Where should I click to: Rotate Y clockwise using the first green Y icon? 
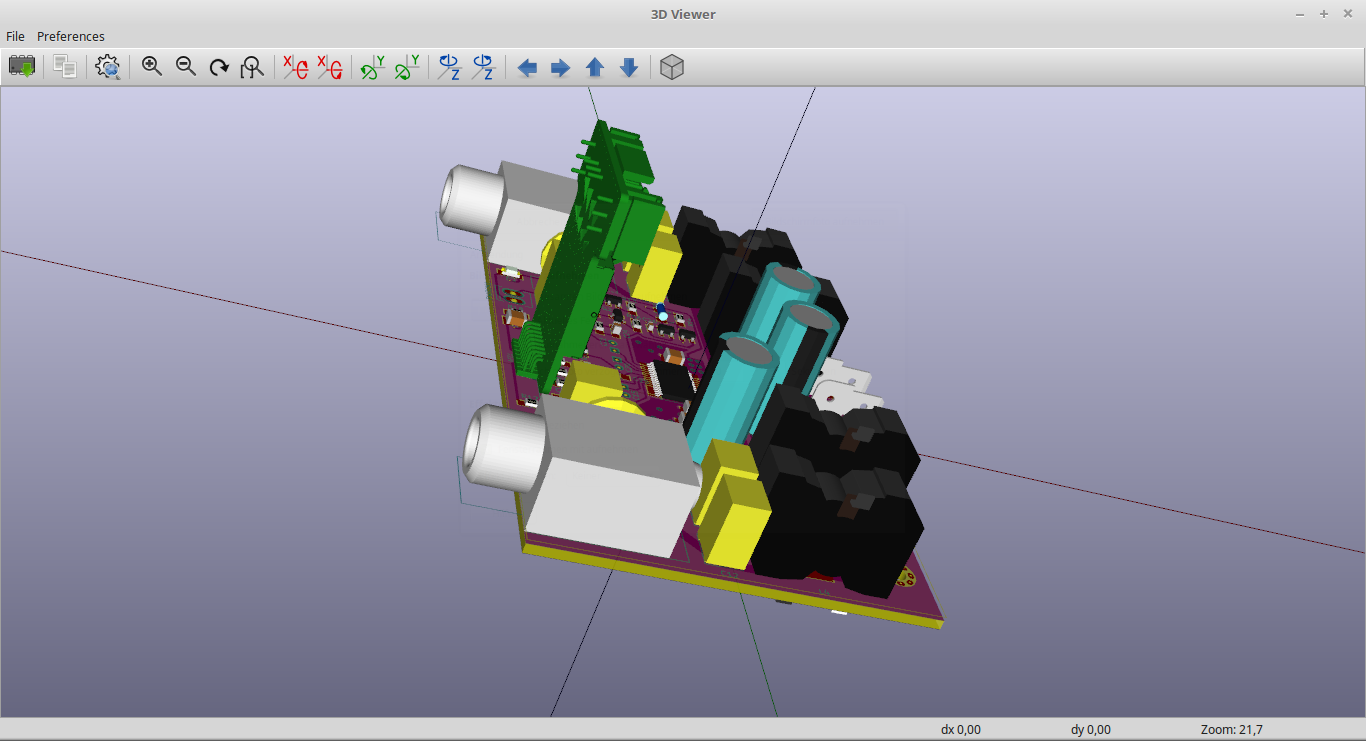(373, 67)
